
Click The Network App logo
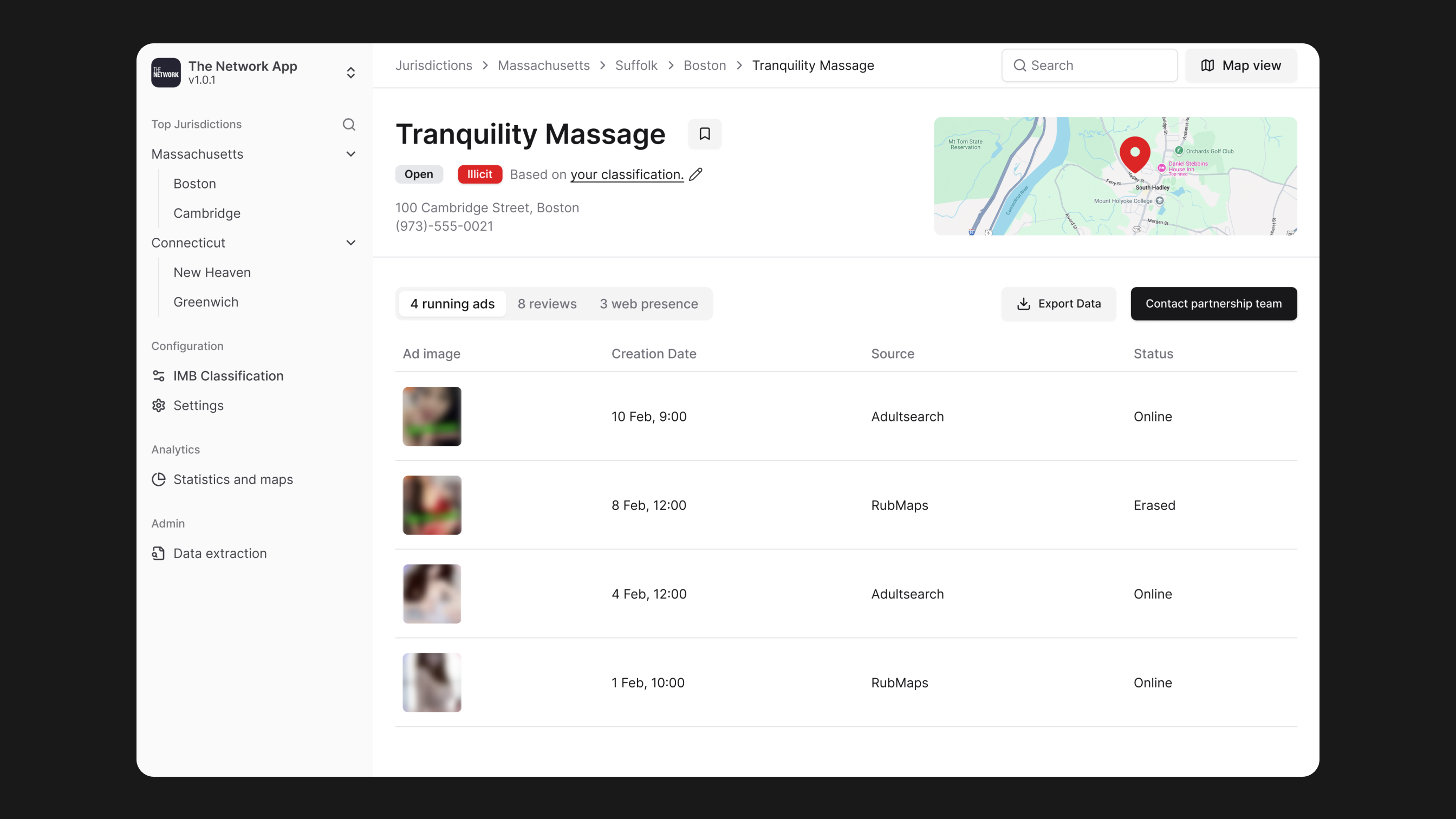coord(166,73)
